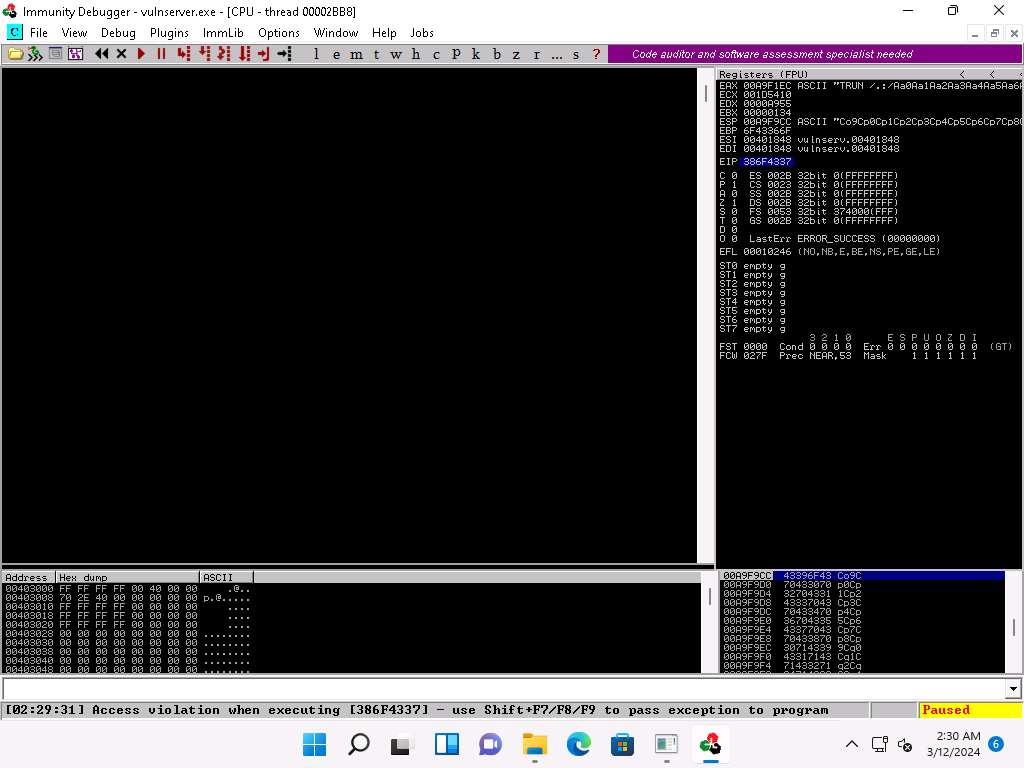1024x768 pixels.
Task: Open breakpoints window via 'b' button
Action: [497, 54]
